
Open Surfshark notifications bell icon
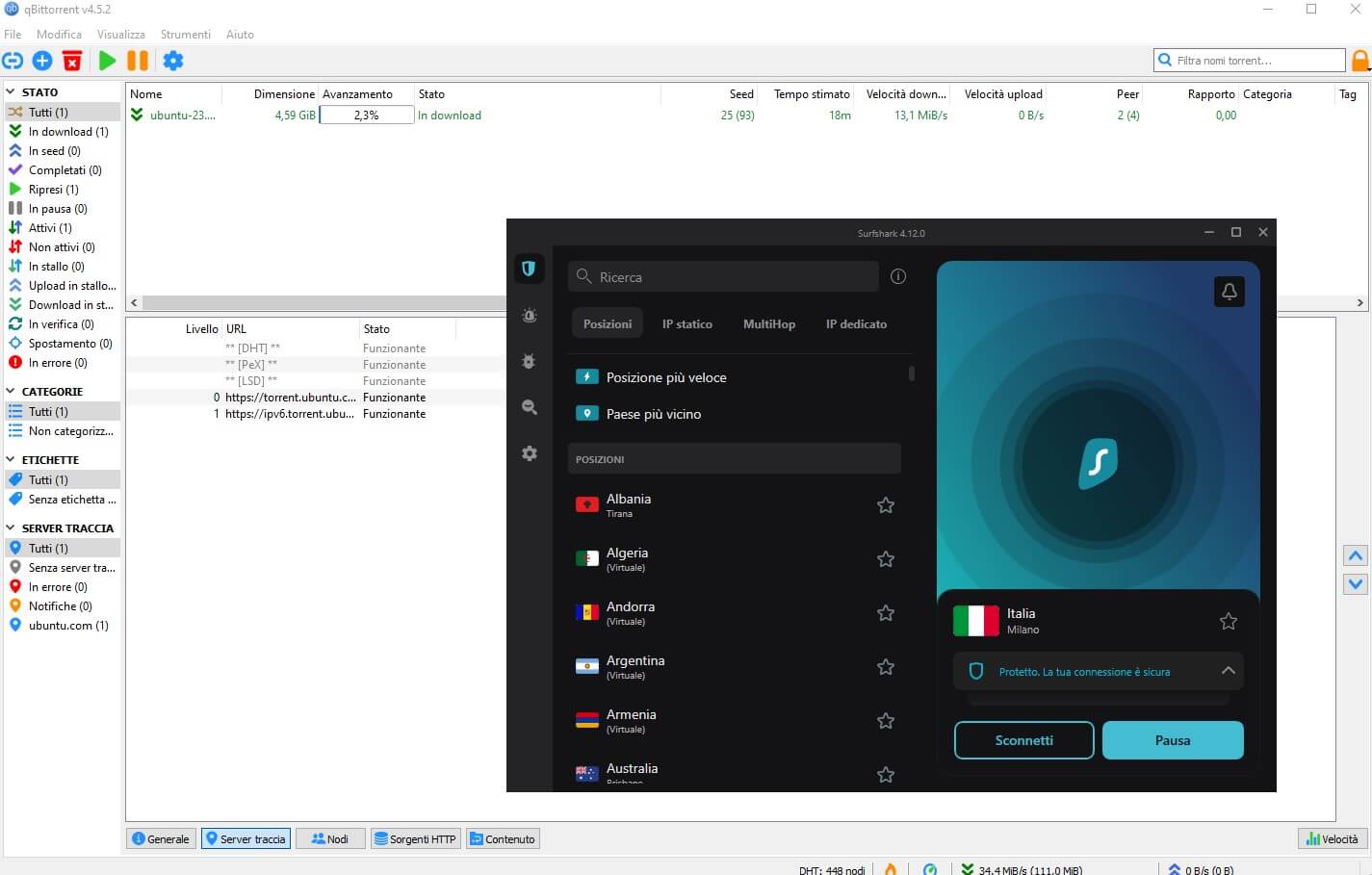pos(1230,292)
